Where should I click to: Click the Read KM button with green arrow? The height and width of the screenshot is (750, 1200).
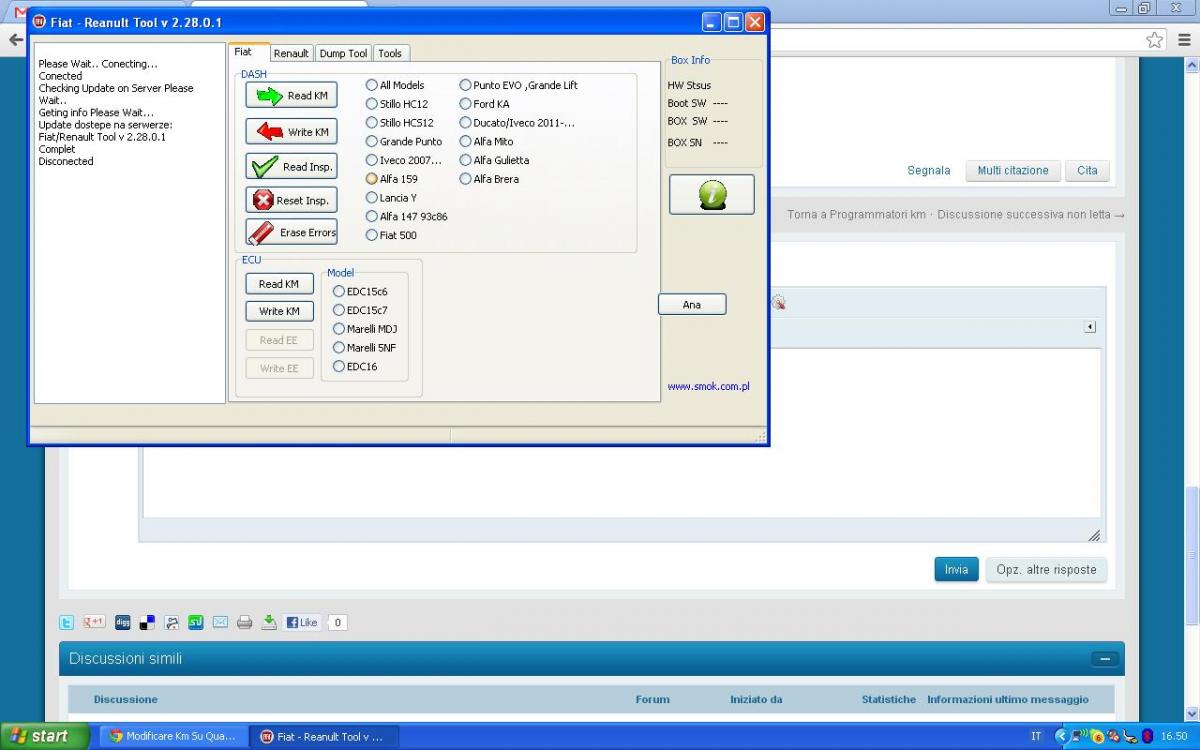click(x=291, y=95)
